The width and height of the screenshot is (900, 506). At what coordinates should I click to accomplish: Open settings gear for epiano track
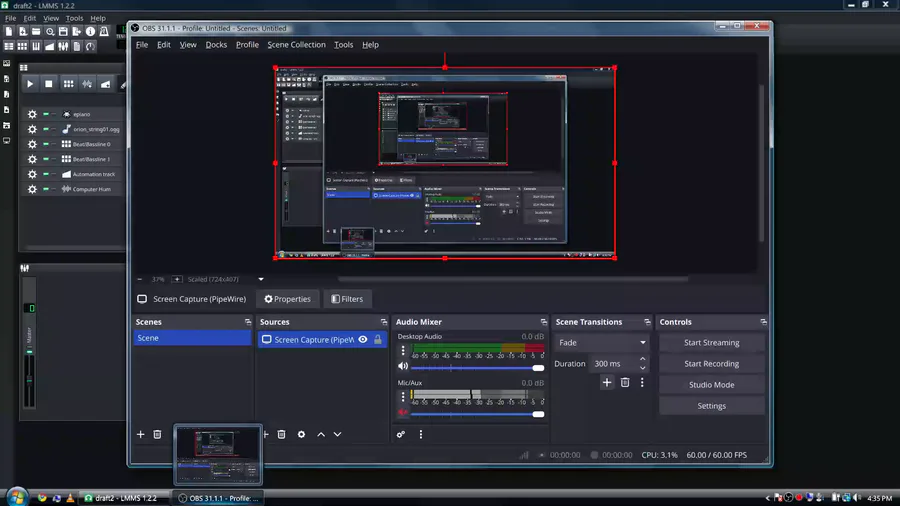click(x=32, y=114)
